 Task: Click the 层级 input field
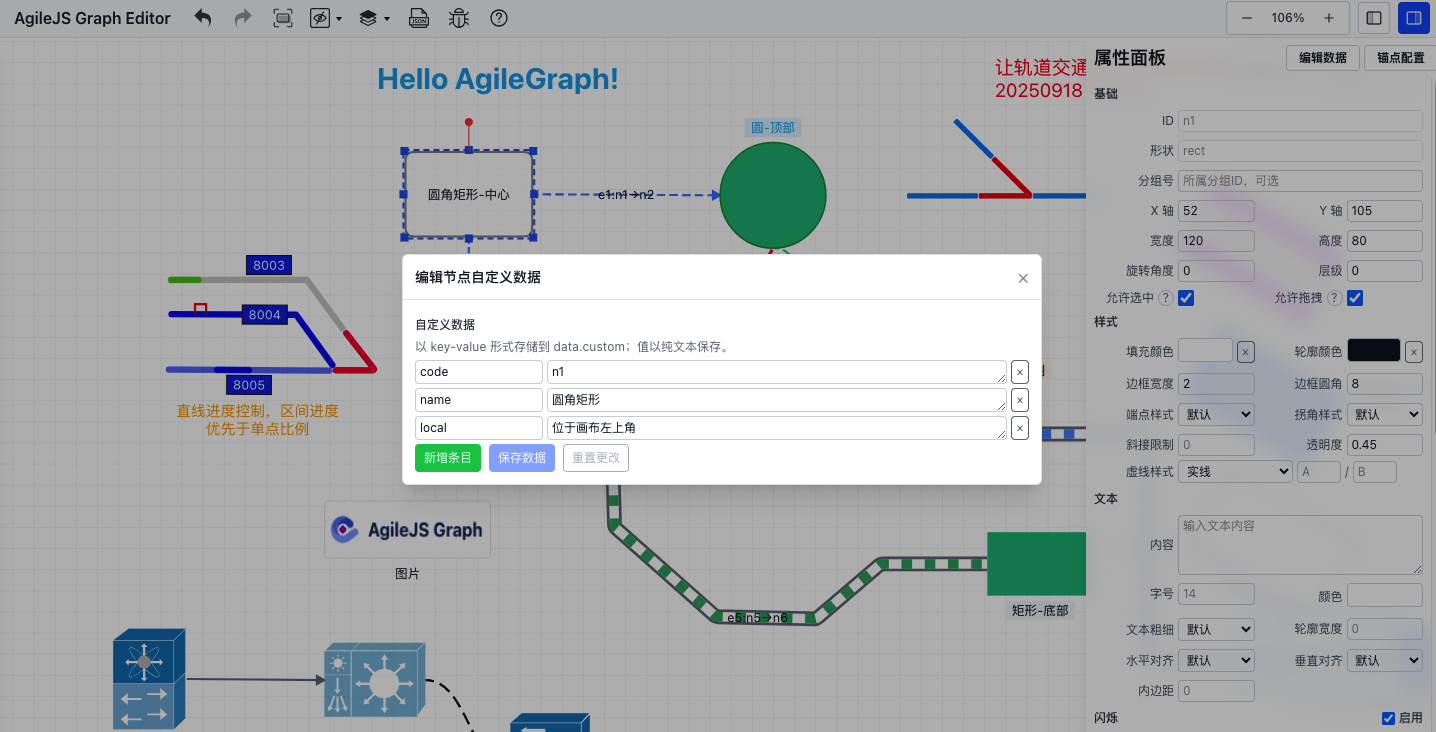click(x=1385, y=271)
